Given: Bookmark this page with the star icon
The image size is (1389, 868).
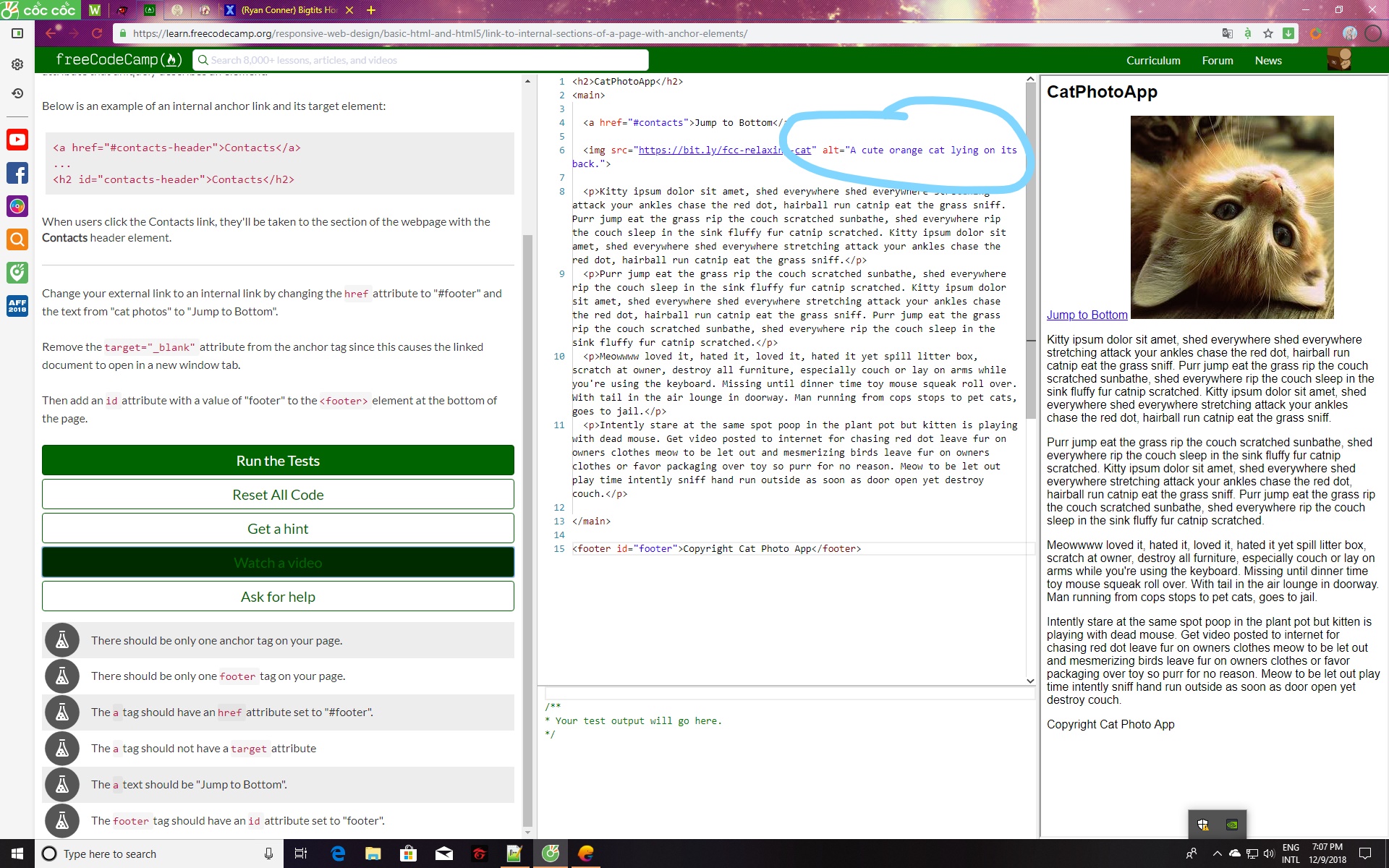Looking at the screenshot, I should coord(1268,33).
